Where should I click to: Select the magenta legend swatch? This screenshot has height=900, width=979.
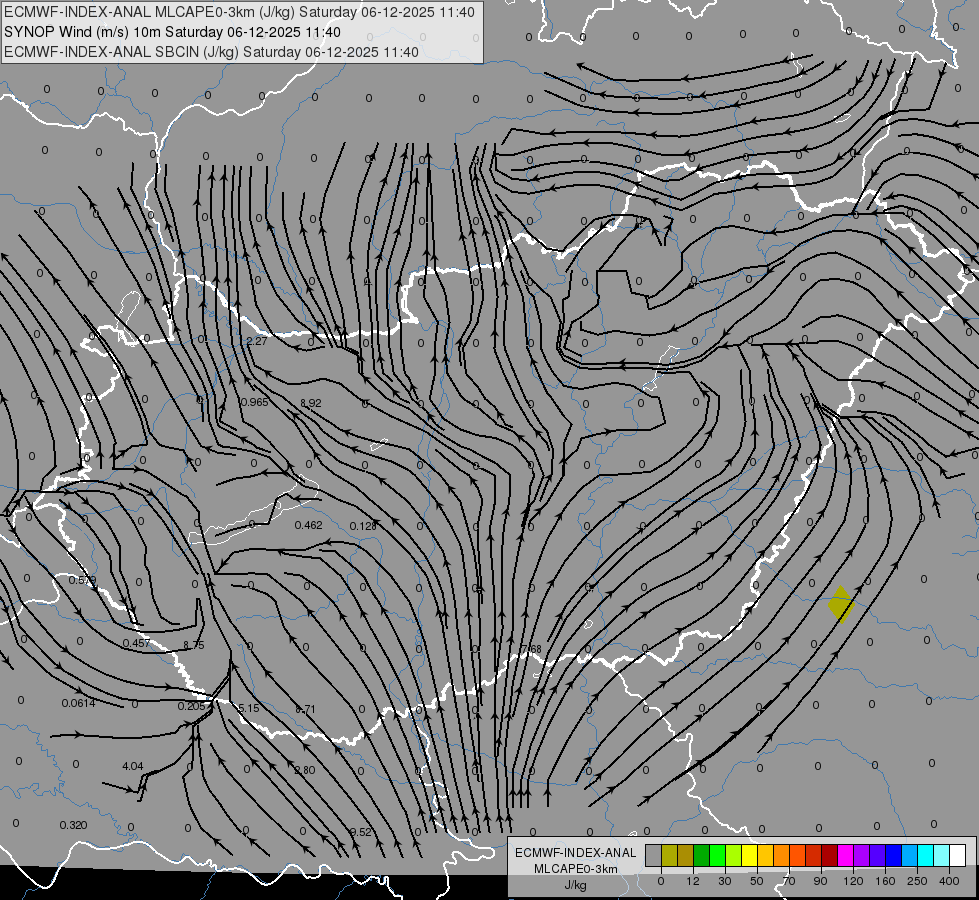[x=845, y=855]
